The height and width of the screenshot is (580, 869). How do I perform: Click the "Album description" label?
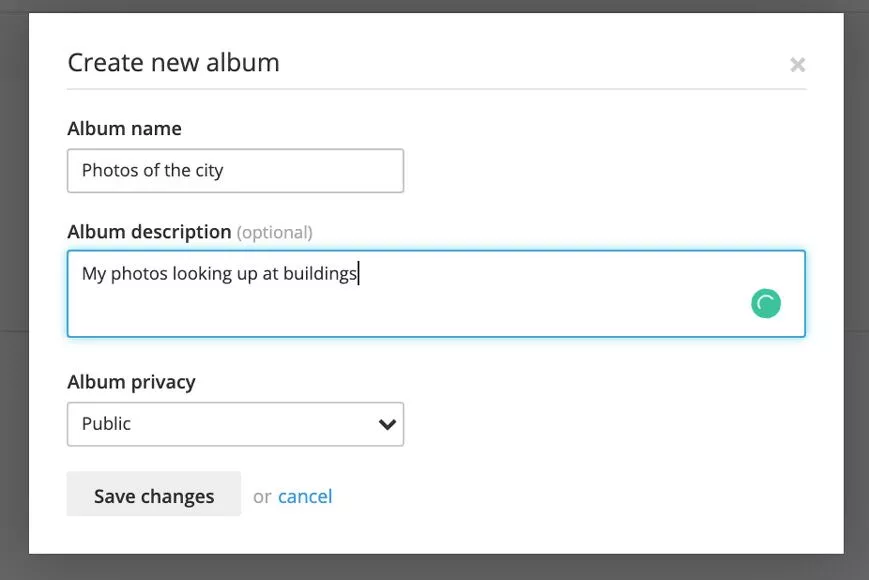[x=149, y=232]
